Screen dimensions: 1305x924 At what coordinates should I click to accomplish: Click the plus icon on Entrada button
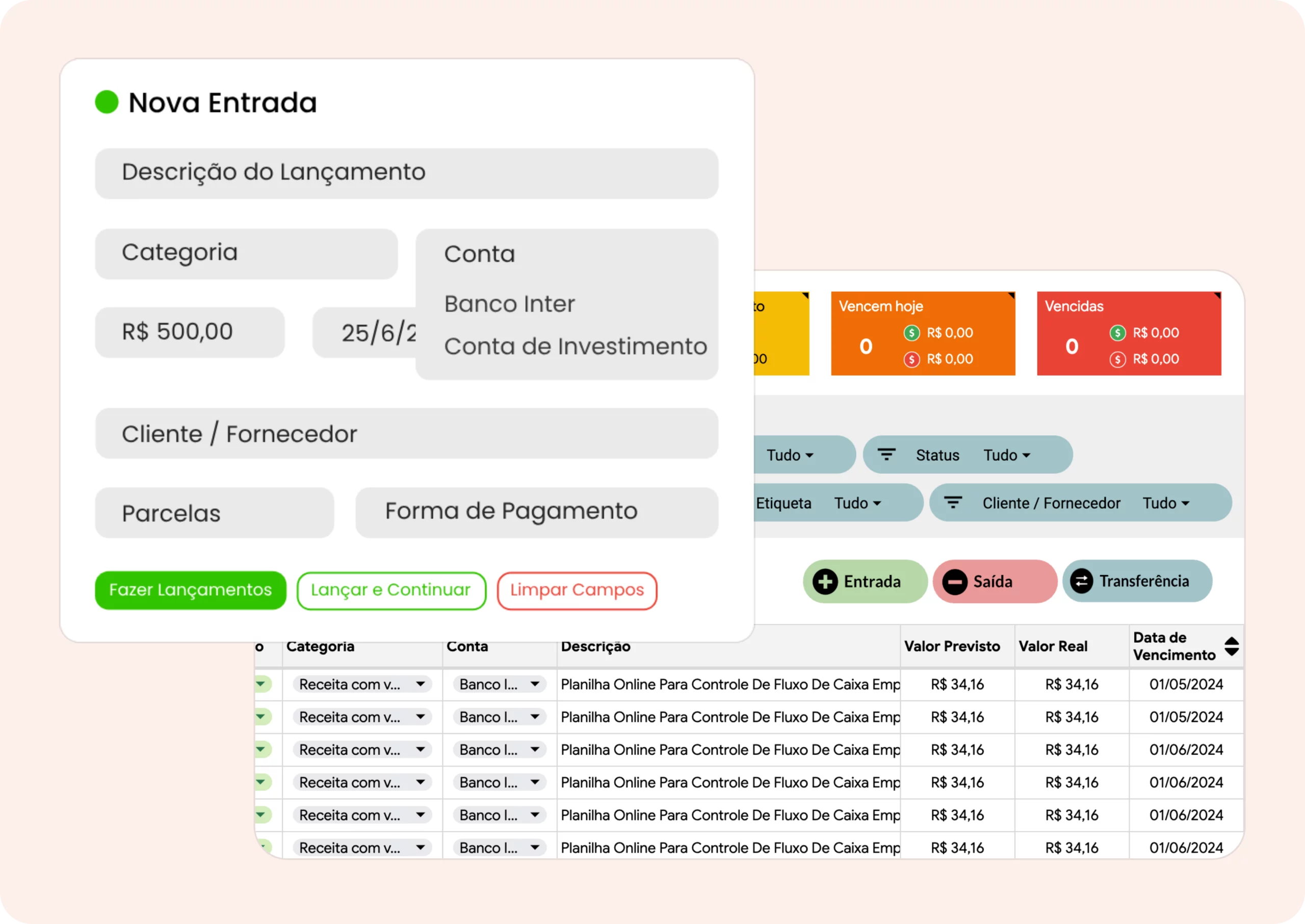pos(825,582)
